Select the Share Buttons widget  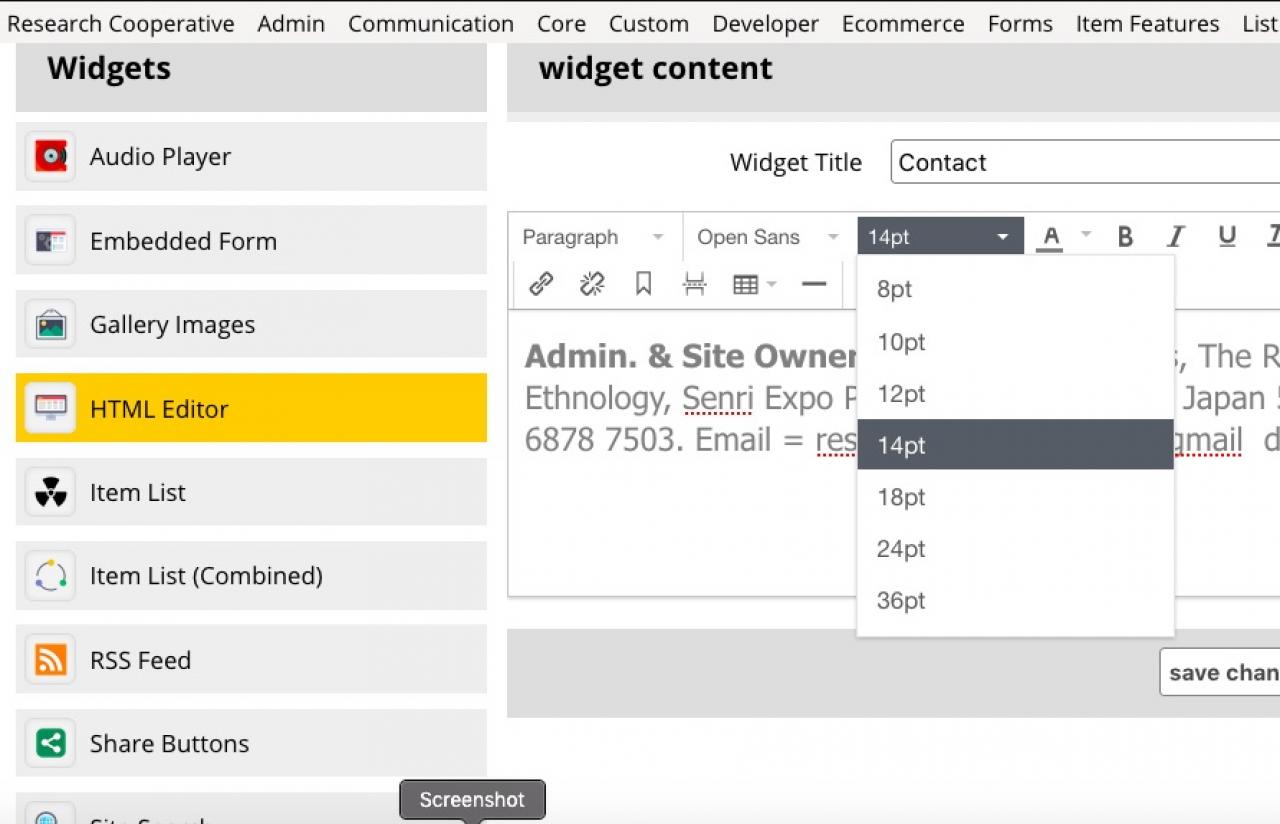click(x=169, y=743)
